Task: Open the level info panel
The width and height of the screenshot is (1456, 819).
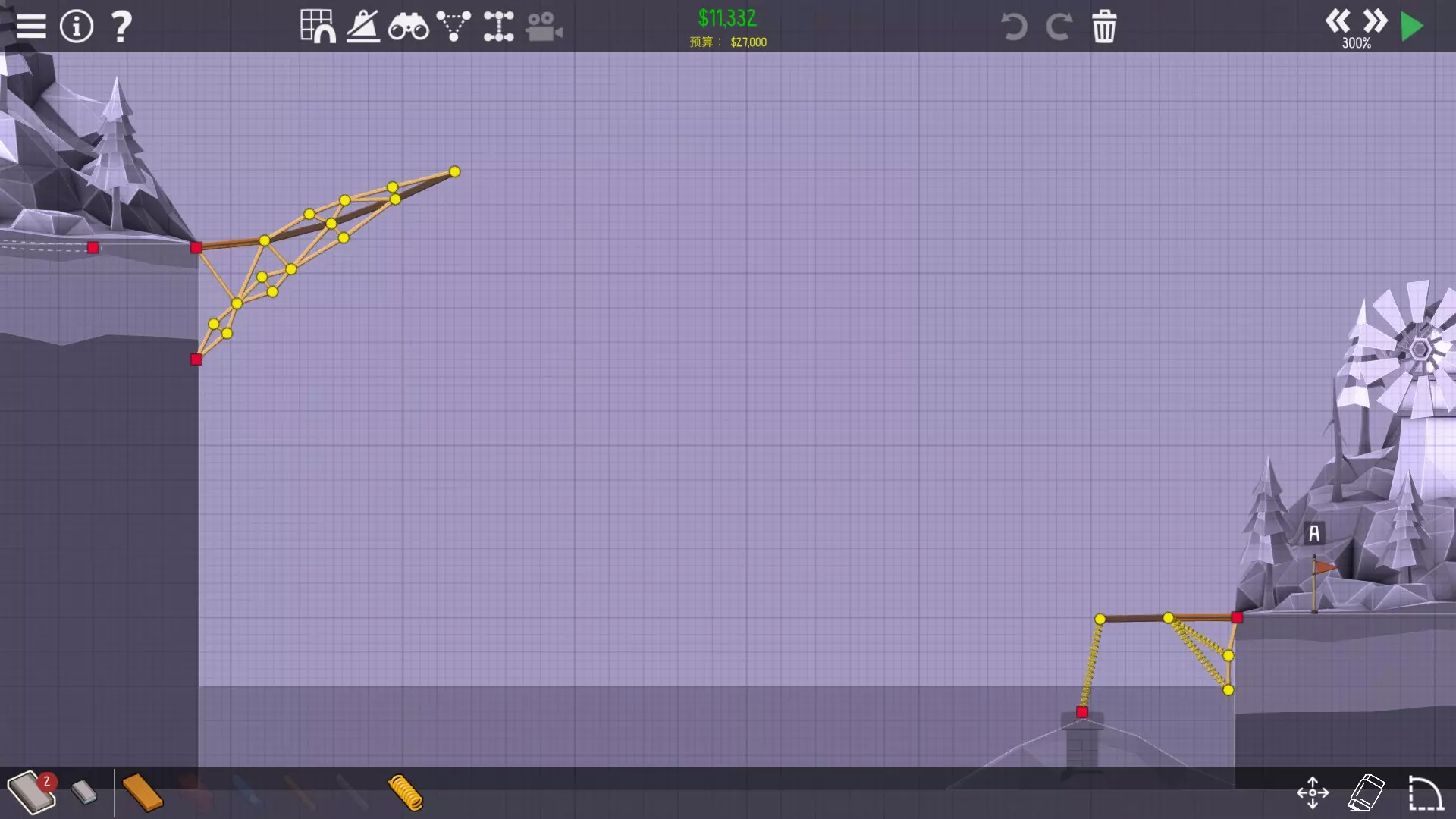Action: tap(77, 27)
